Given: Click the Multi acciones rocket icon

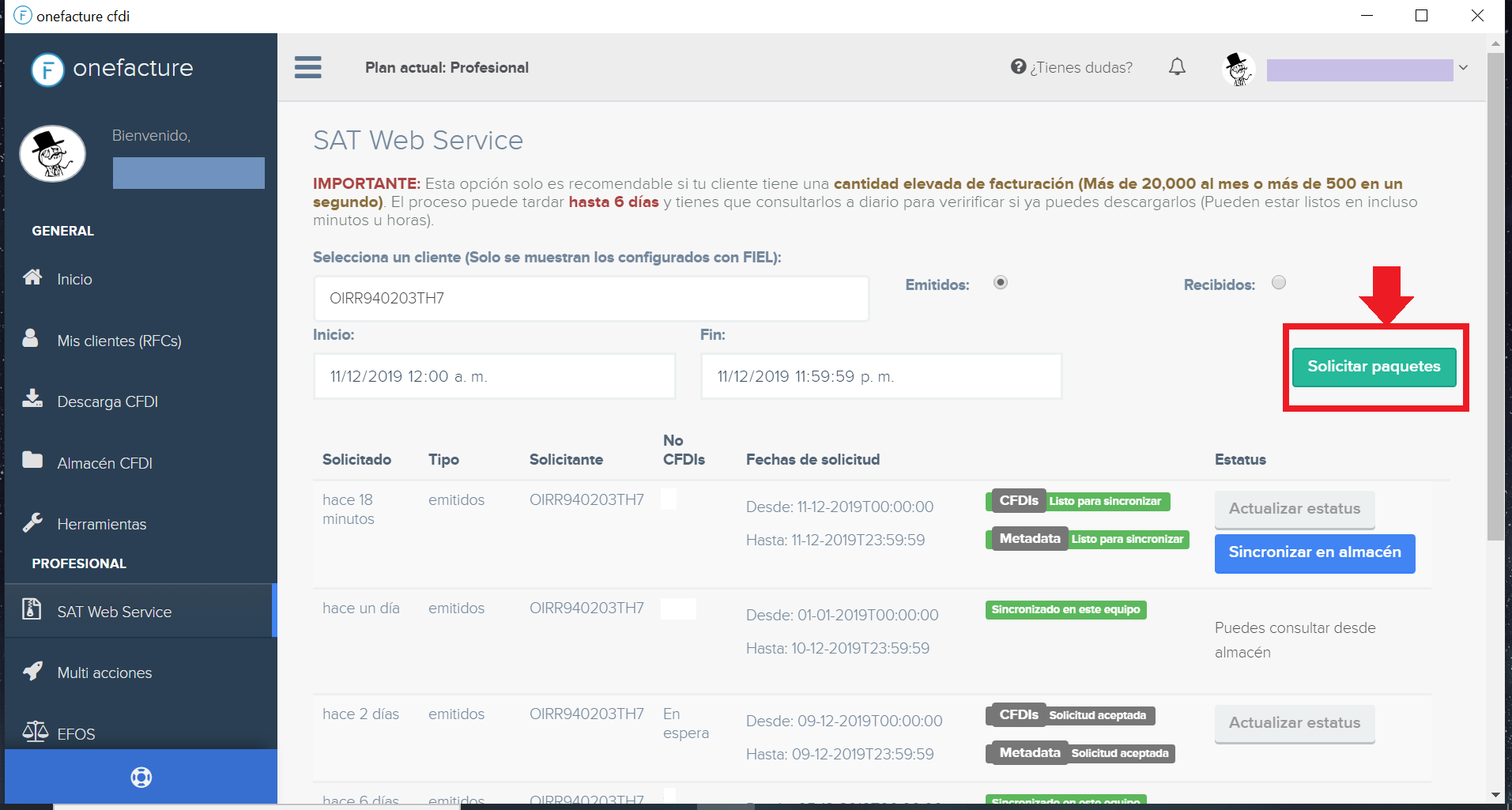Looking at the screenshot, I should (32, 671).
